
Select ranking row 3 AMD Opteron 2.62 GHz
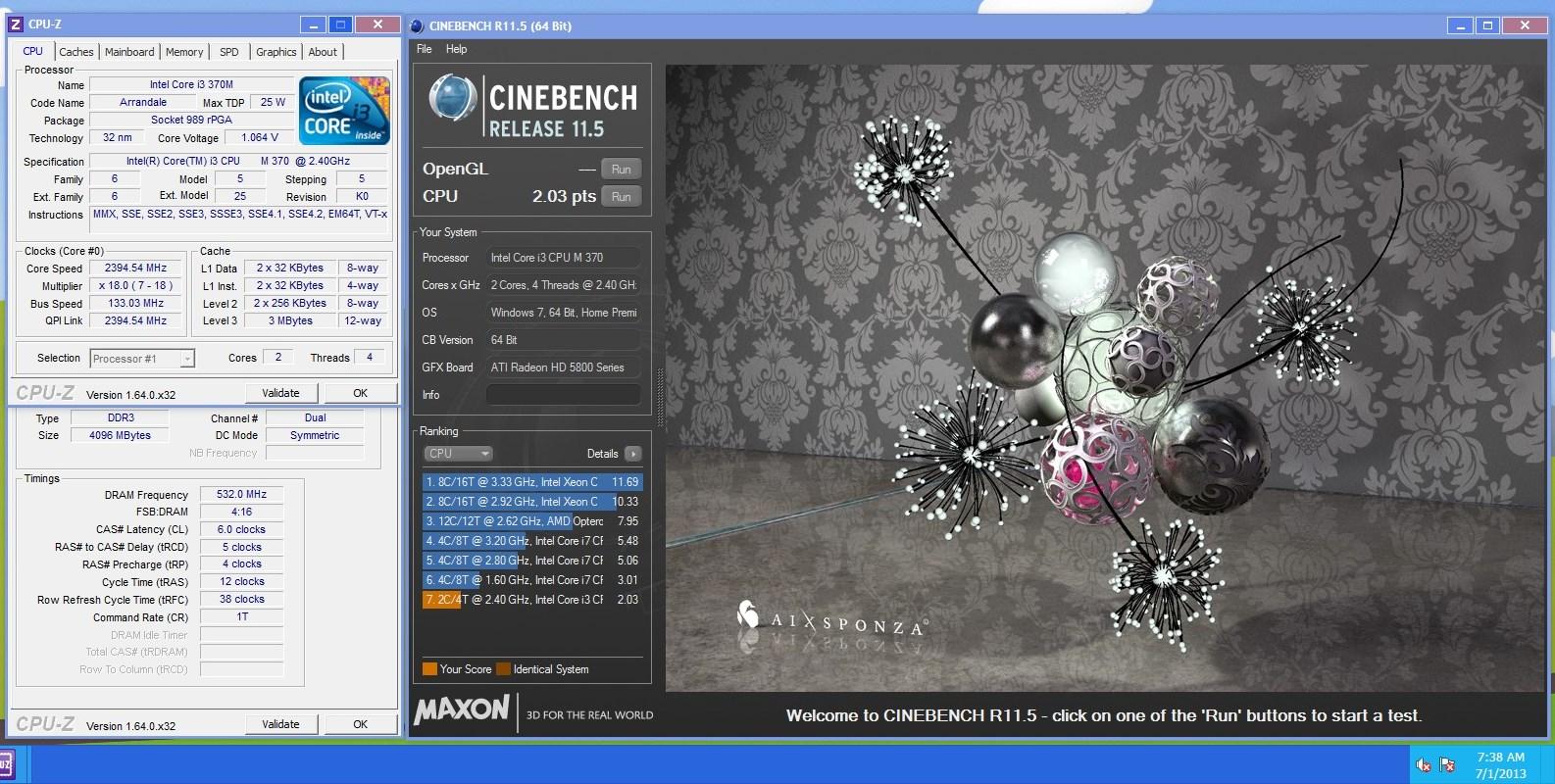point(532,521)
